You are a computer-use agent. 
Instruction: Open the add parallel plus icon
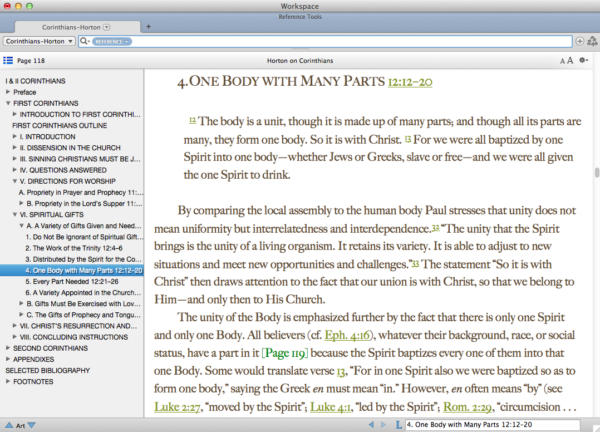pos(580,41)
